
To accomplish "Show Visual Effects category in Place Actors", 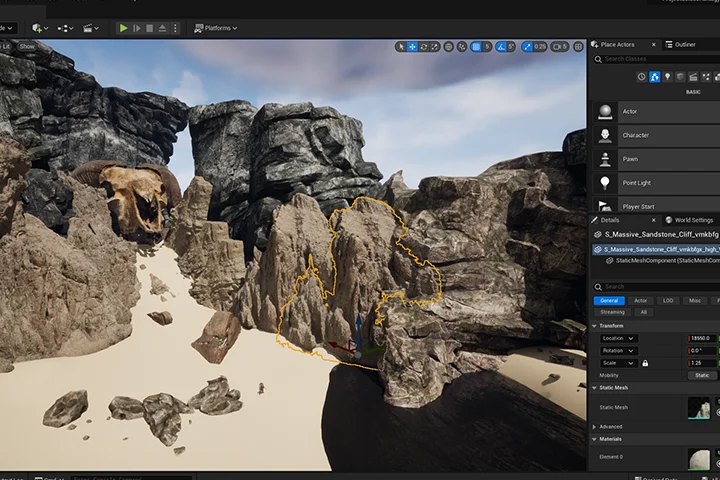I will [x=706, y=77].
